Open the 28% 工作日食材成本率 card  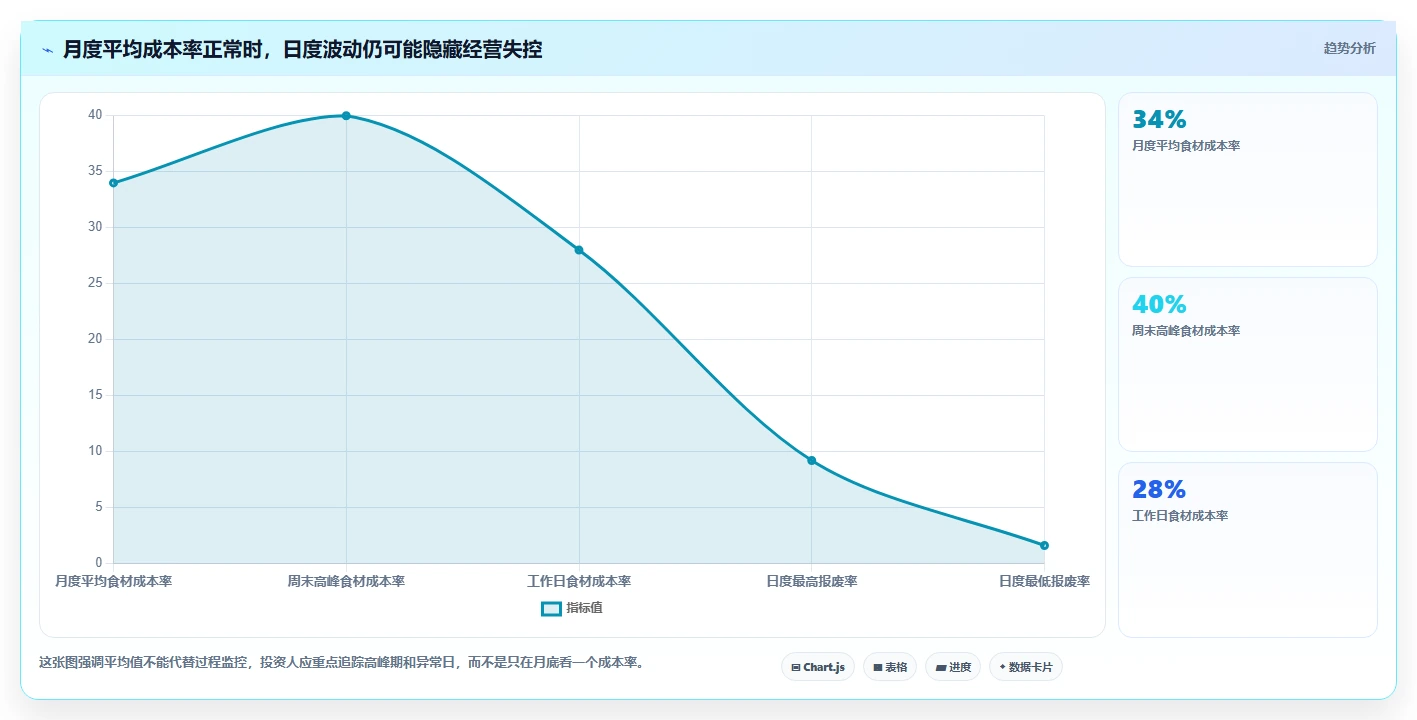coord(1247,549)
